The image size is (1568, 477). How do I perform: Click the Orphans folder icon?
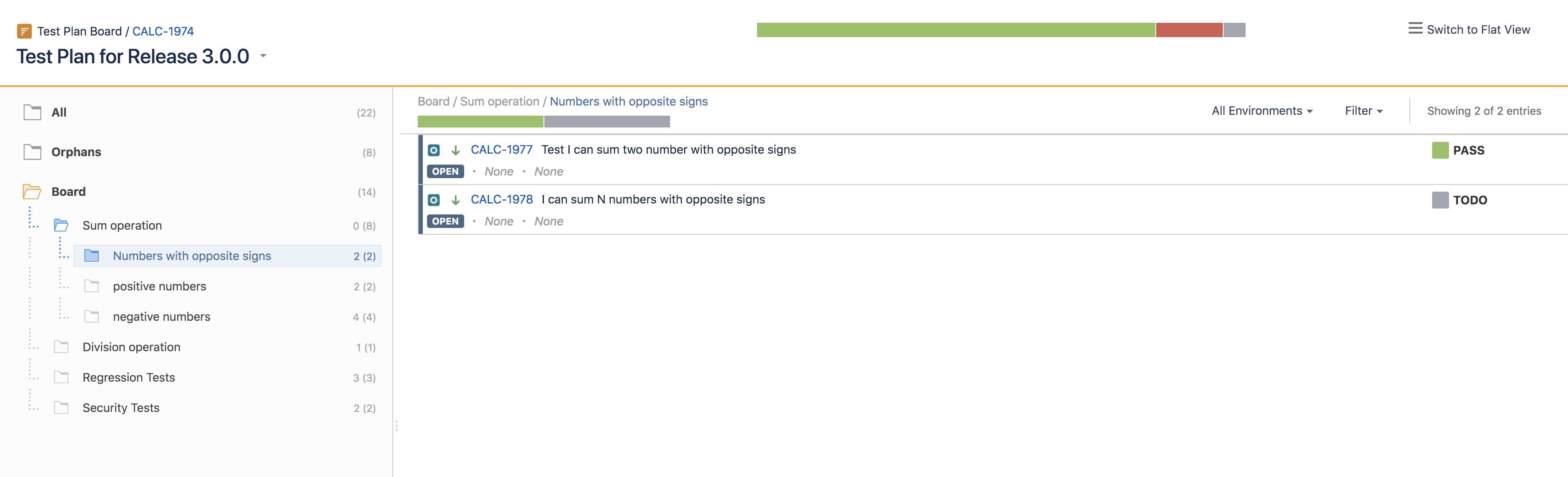[x=32, y=152]
